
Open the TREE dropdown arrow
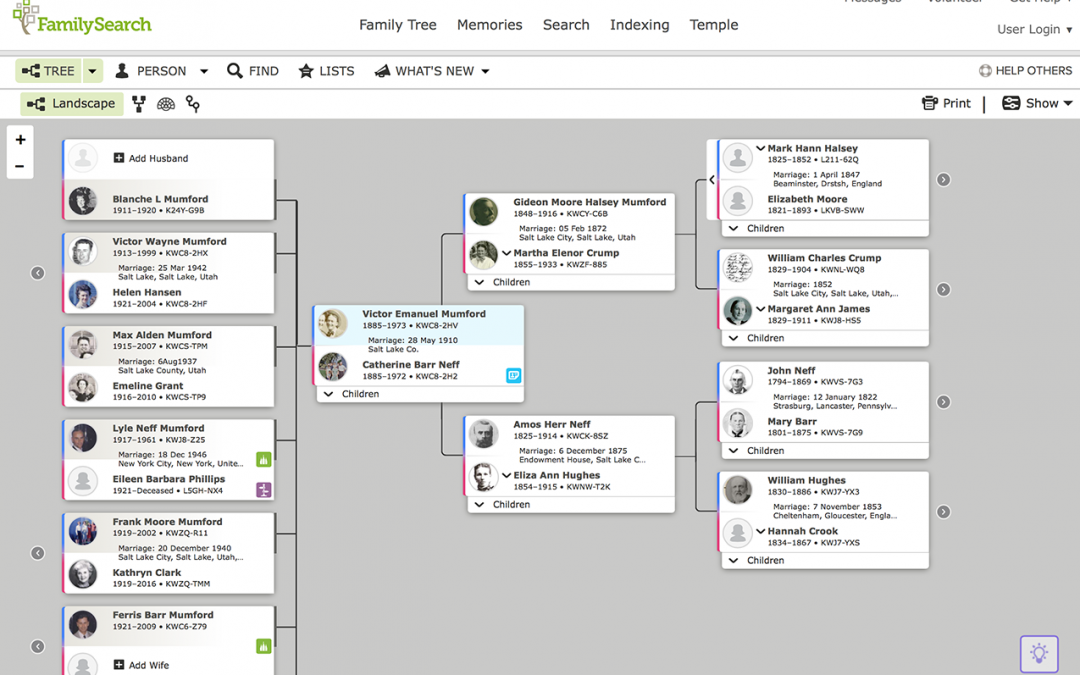[91, 71]
